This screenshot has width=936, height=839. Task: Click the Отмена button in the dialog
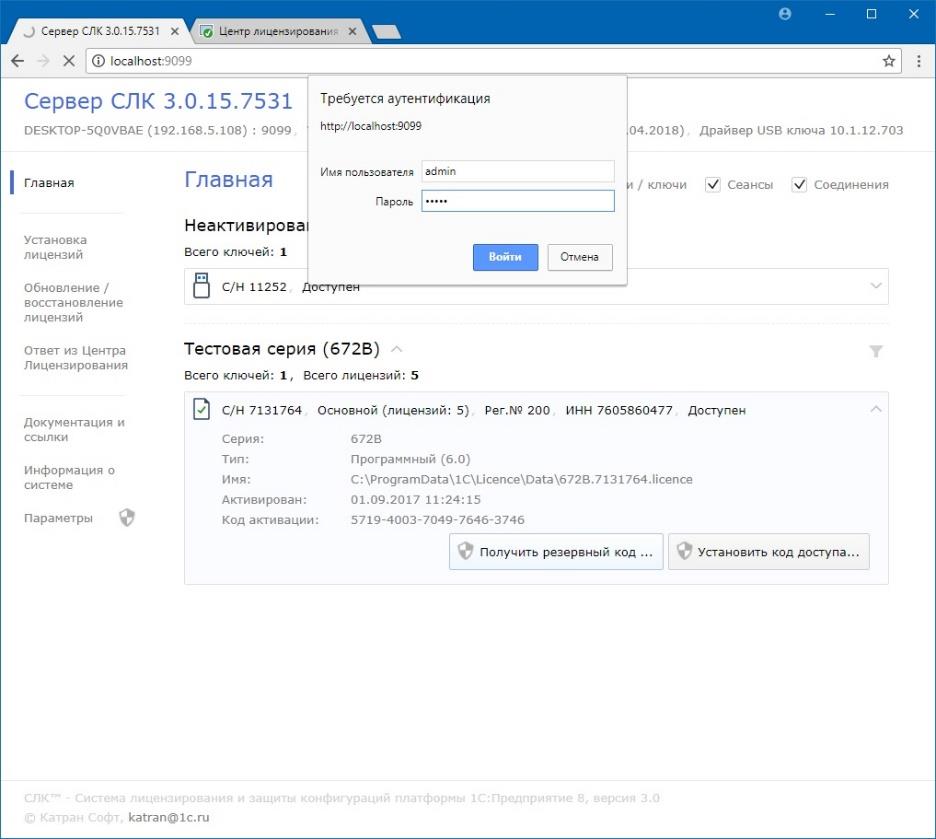click(x=580, y=257)
